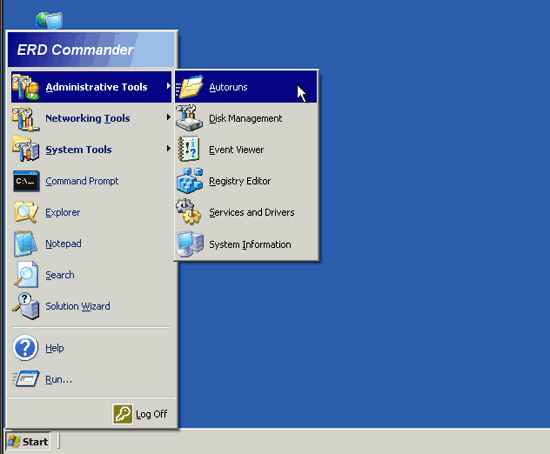Click the System Tools label

(79, 150)
